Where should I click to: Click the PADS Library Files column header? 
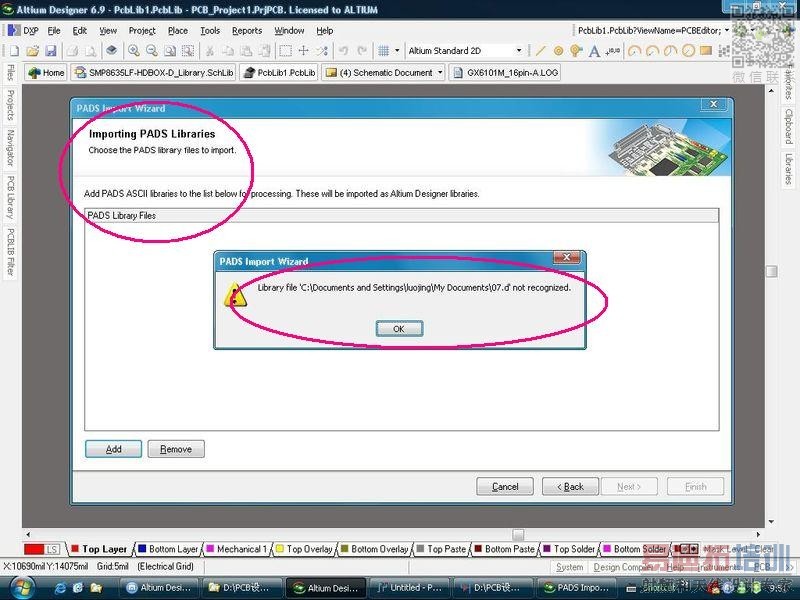[x=402, y=215]
